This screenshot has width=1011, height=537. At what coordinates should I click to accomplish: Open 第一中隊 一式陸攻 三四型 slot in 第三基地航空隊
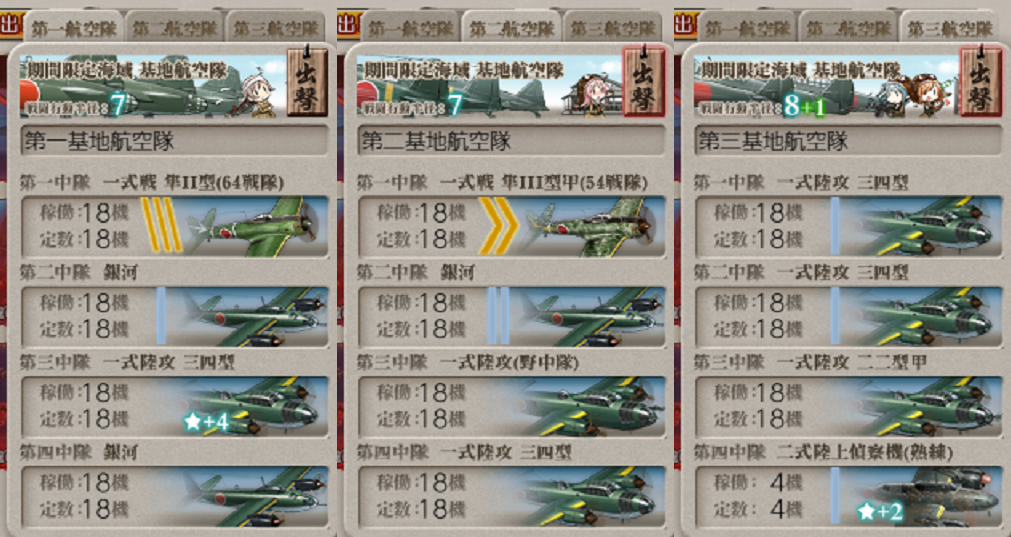pyautogui.click(x=848, y=227)
